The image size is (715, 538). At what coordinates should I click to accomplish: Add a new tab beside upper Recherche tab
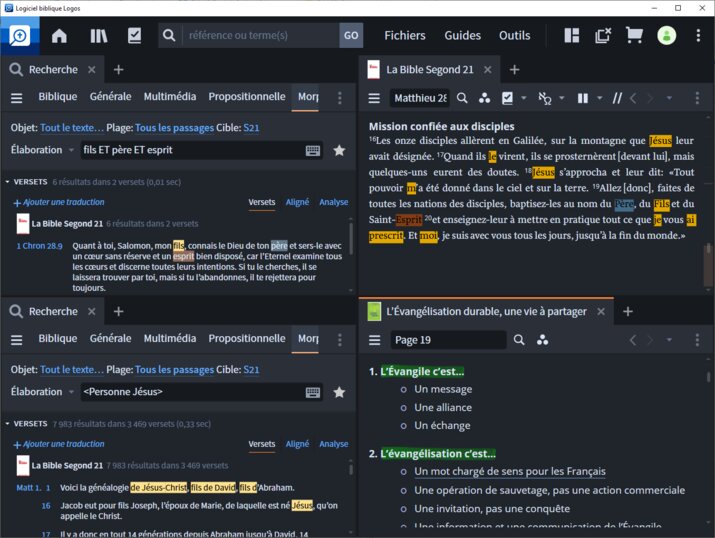pyautogui.click(x=119, y=70)
